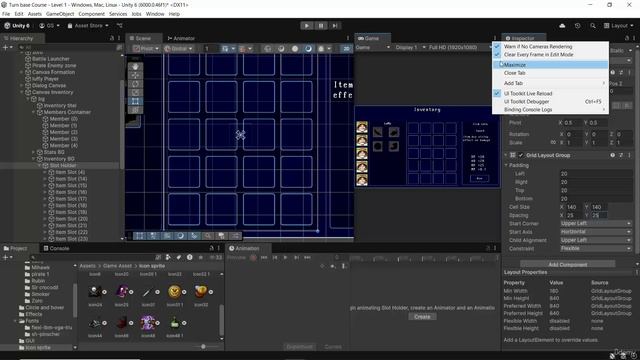The width and height of the screenshot is (640, 360).
Task: Click the plus create button in Hierarchy
Action: [7, 48]
